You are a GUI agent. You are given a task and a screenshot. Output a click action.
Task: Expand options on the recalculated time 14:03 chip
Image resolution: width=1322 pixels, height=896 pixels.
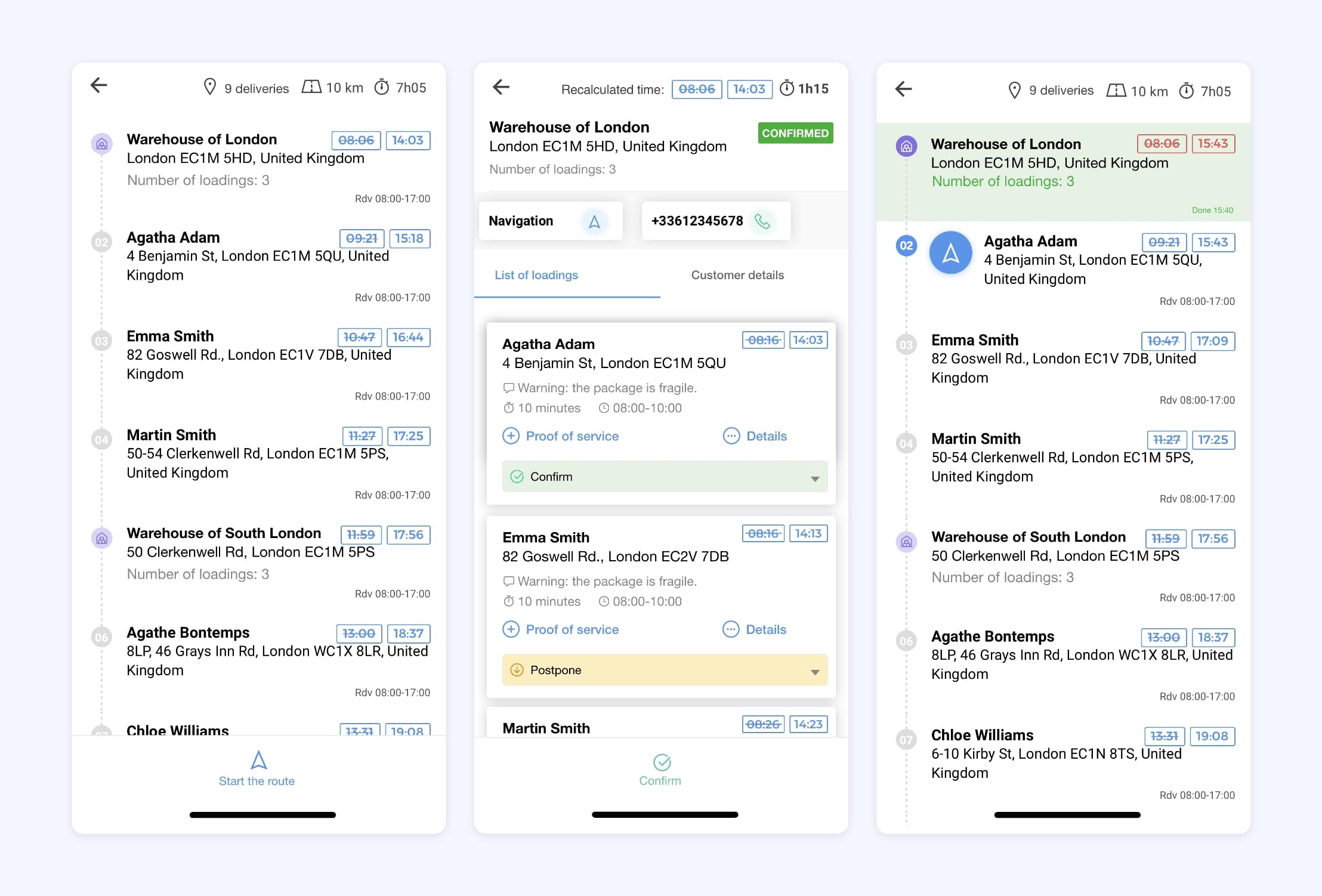coord(749,89)
